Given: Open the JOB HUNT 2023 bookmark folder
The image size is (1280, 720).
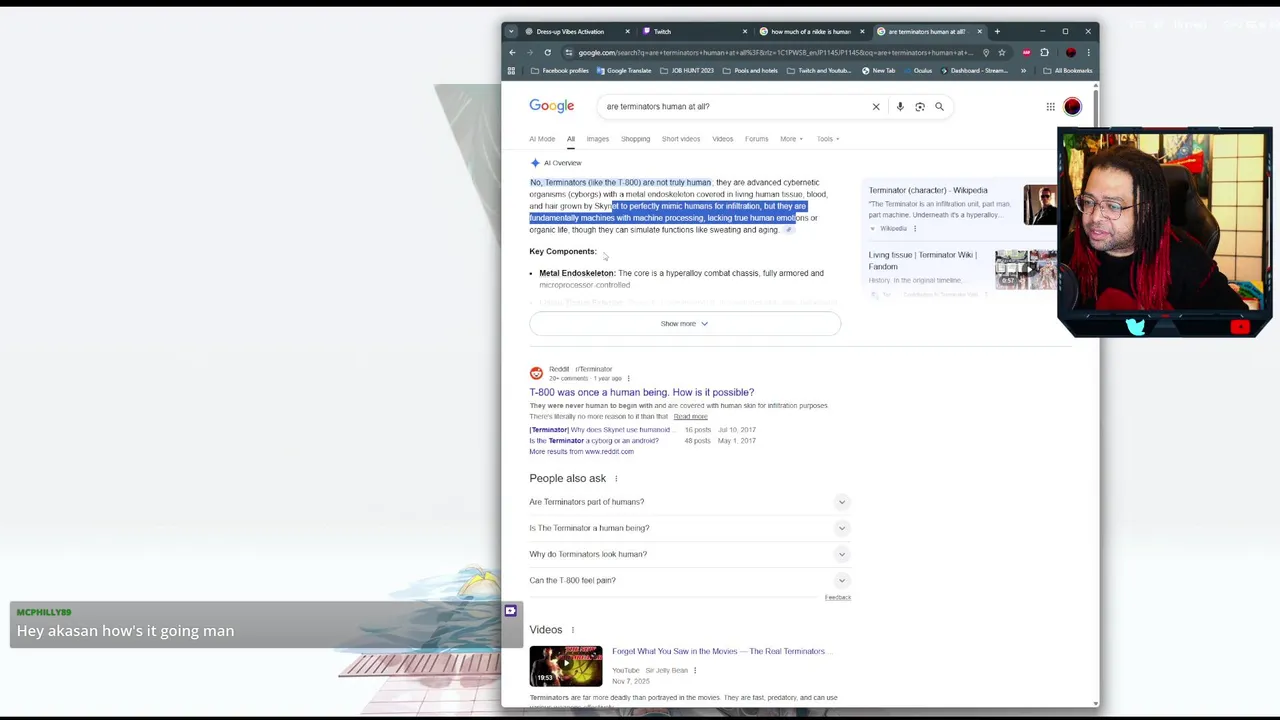Looking at the screenshot, I should point(687,71).
